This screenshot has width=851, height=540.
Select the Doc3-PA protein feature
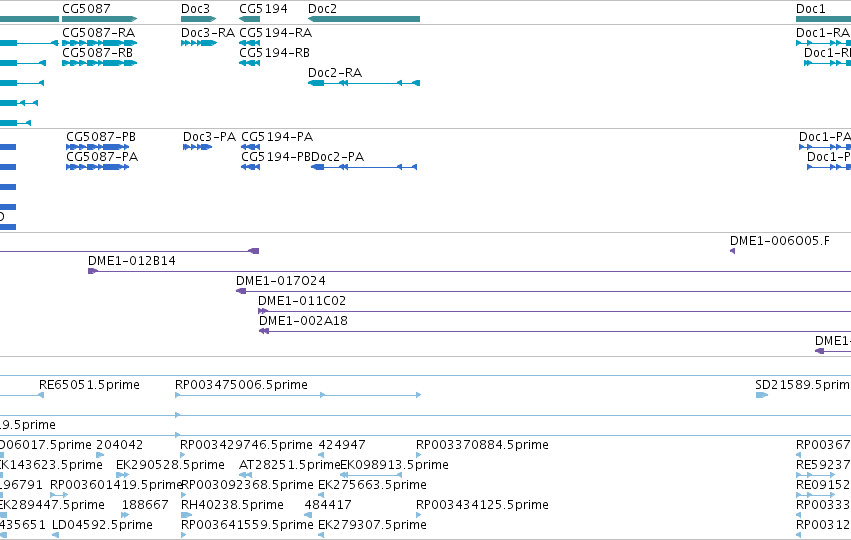pos(198,147)
